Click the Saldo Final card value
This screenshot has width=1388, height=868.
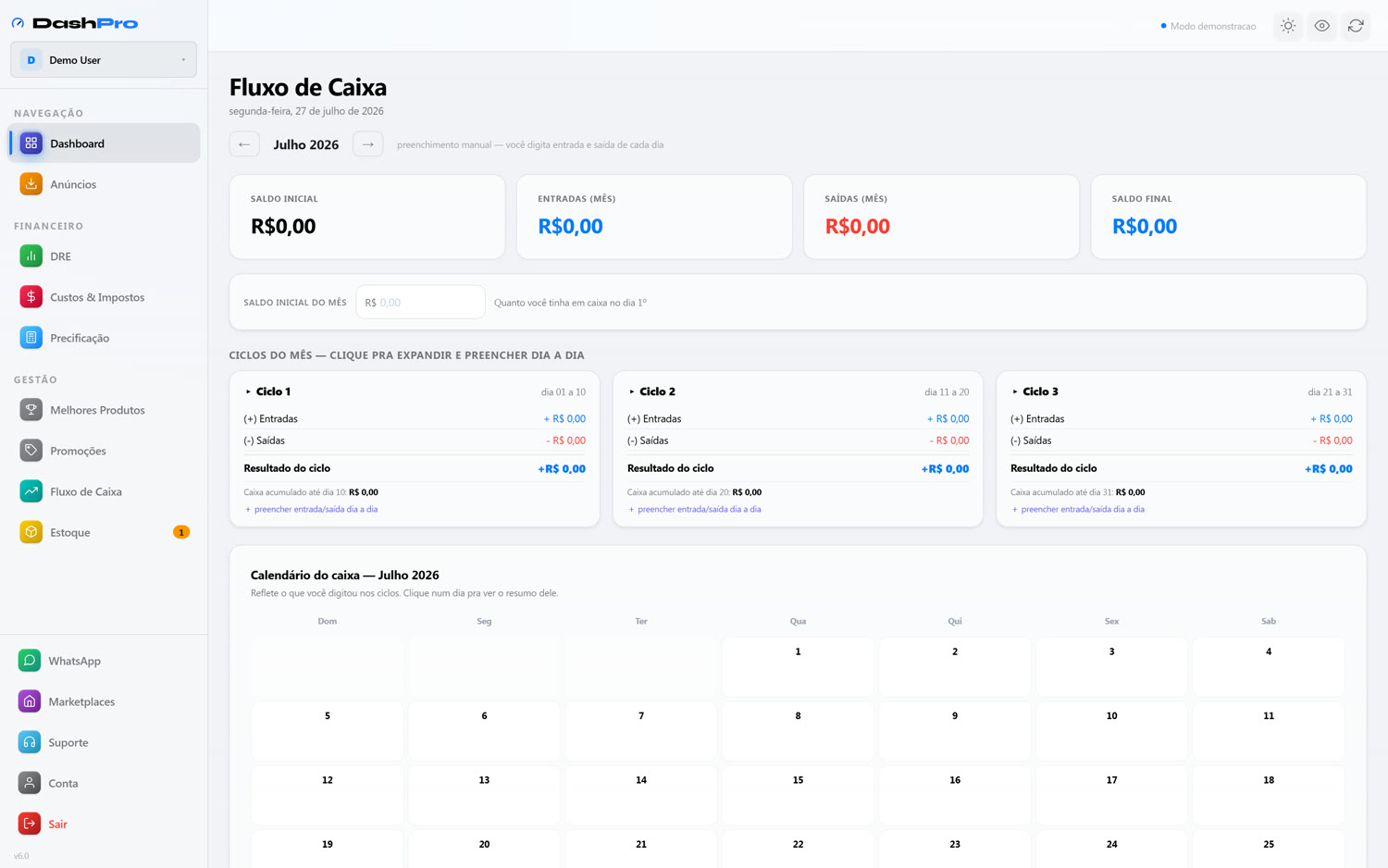(1145, 226)
